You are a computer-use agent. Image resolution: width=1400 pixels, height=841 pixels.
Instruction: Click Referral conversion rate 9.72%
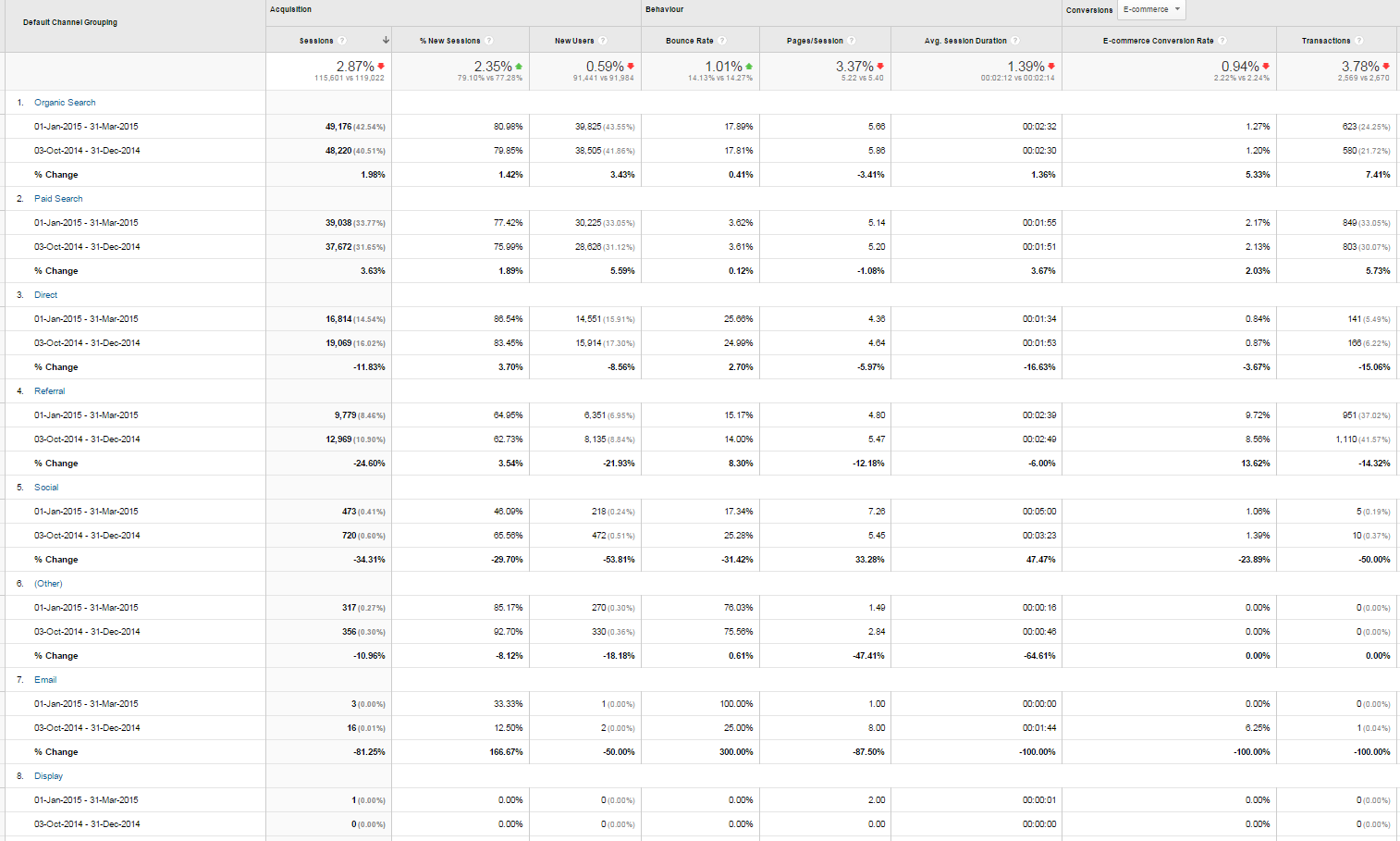click(x=1258, y=415)
